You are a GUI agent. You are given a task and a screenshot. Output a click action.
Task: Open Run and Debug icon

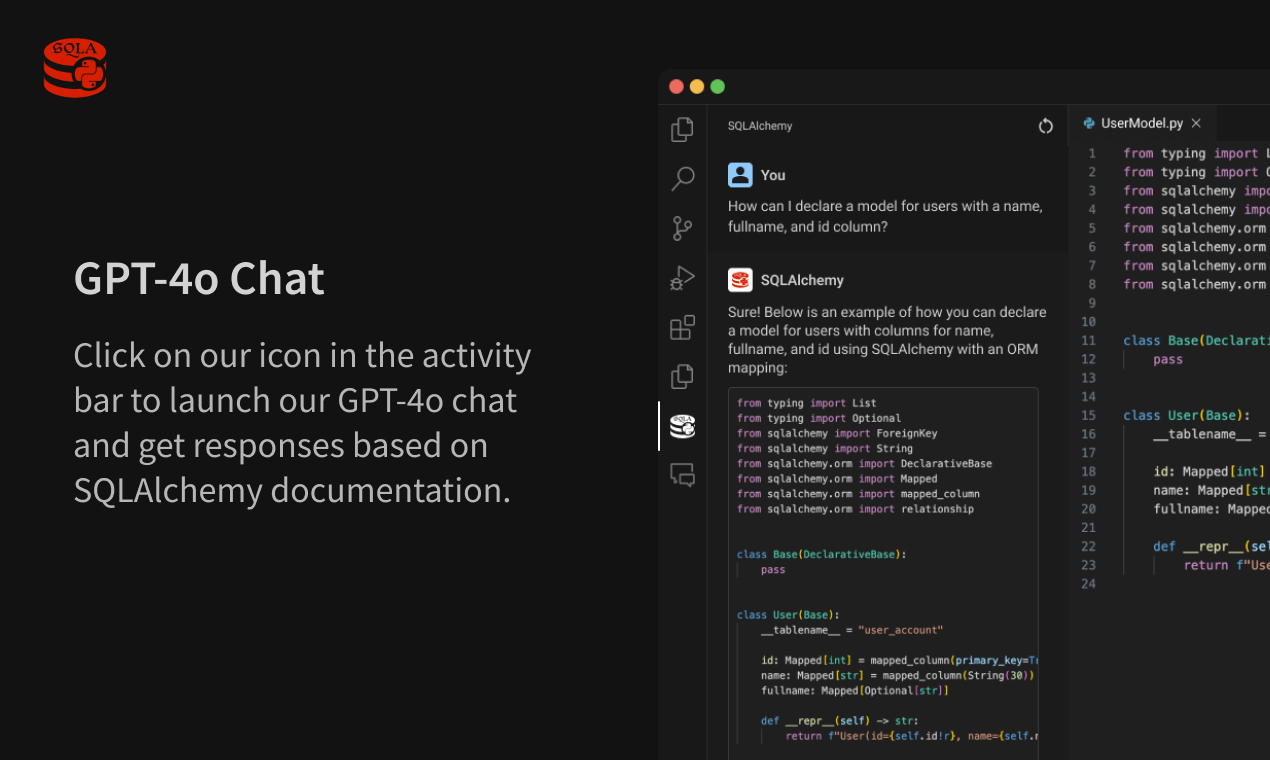click(x=682, y=278)
